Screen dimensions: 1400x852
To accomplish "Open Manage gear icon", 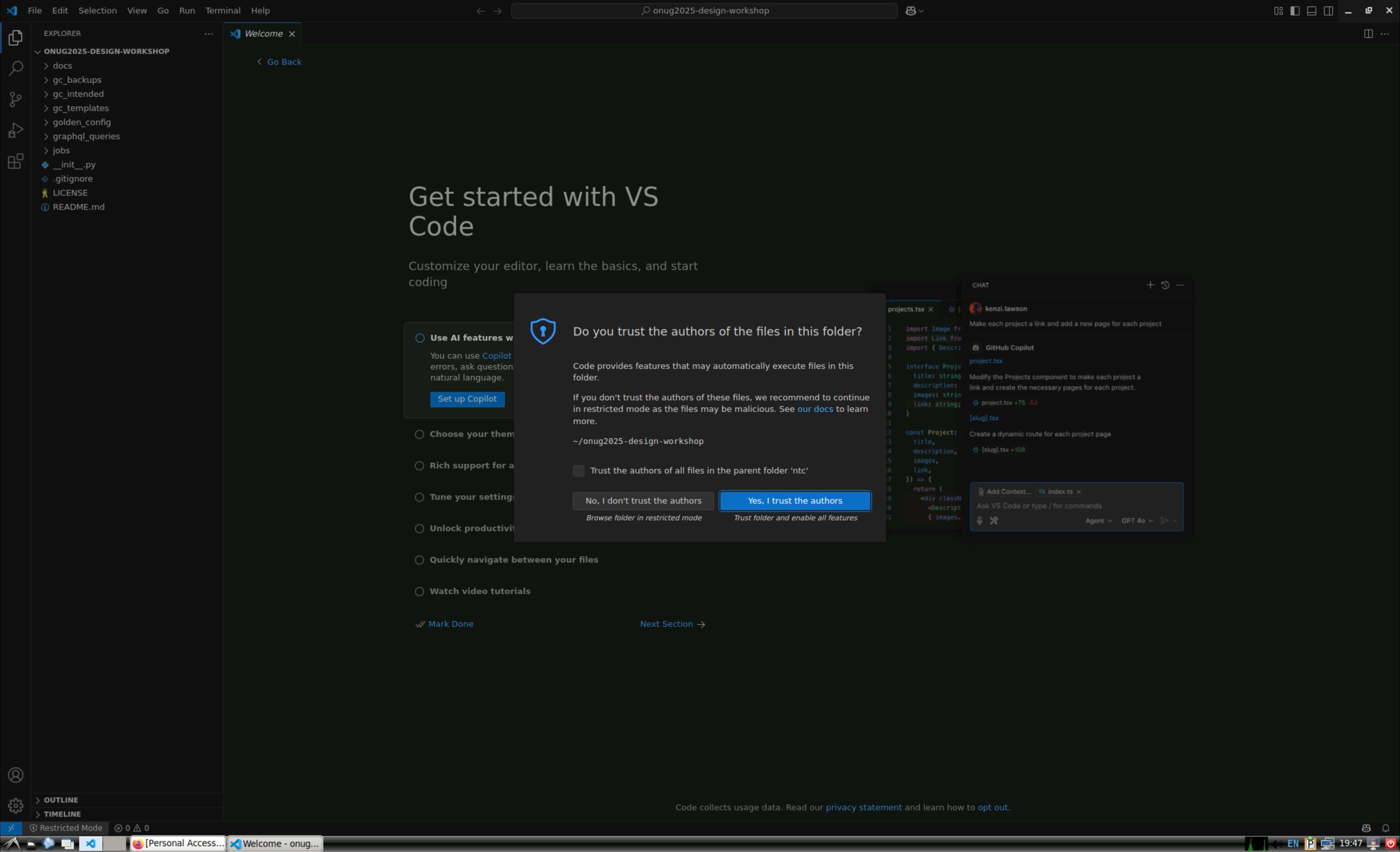I will click(x=16, y=805).
